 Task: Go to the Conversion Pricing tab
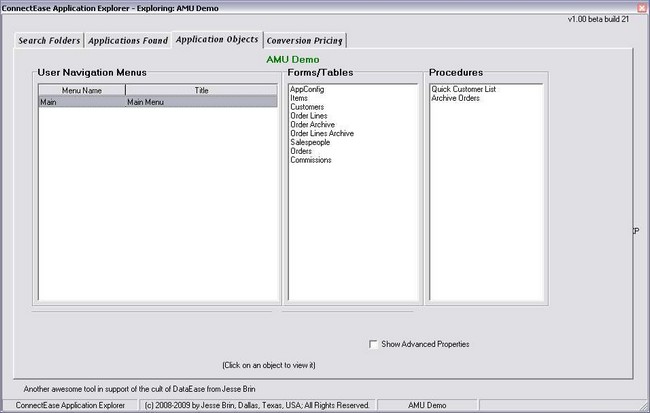click(304, 41)
